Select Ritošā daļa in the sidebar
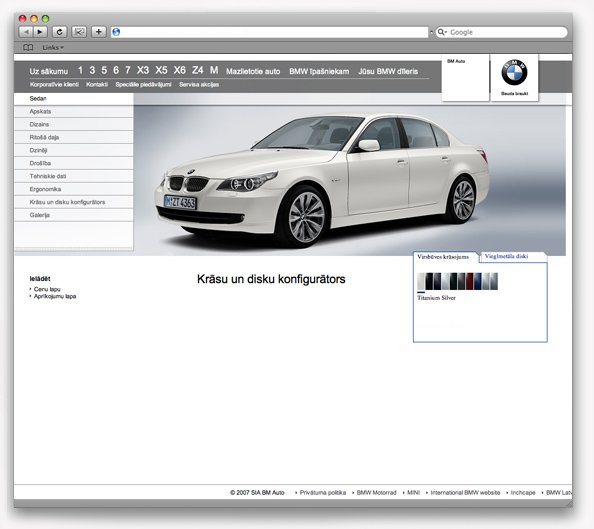The image size is (594, 529). pyautogui.click(x=73, y=137)
